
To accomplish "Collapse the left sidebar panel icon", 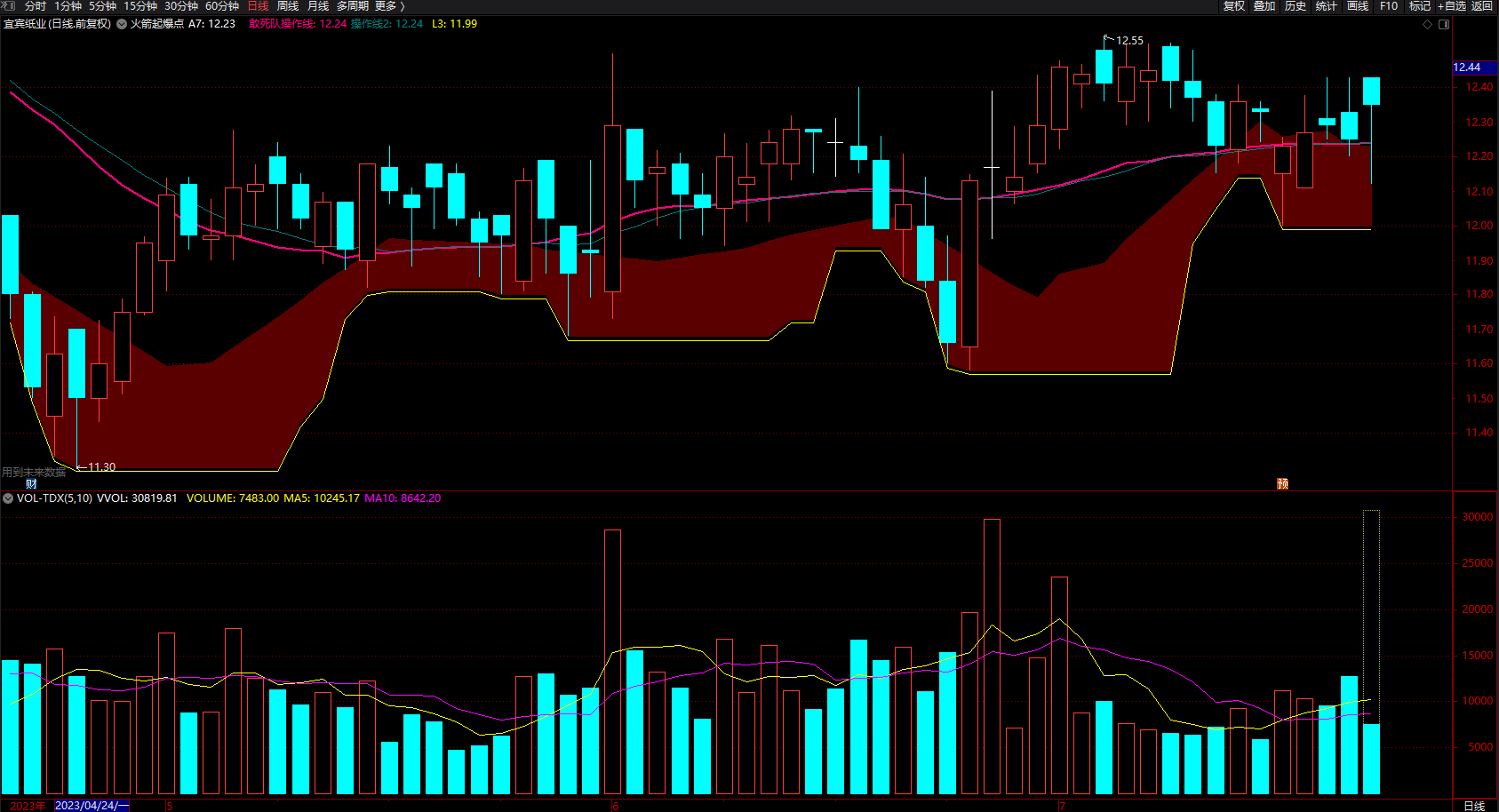I will coord(9,6).
